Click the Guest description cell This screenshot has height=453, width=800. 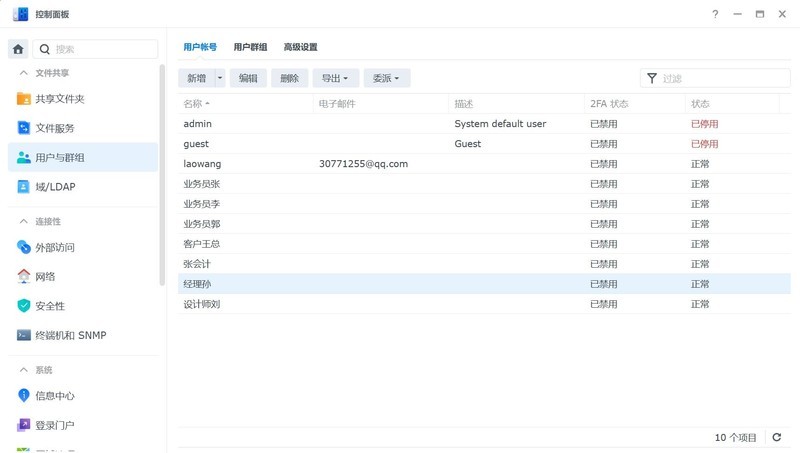467,143
